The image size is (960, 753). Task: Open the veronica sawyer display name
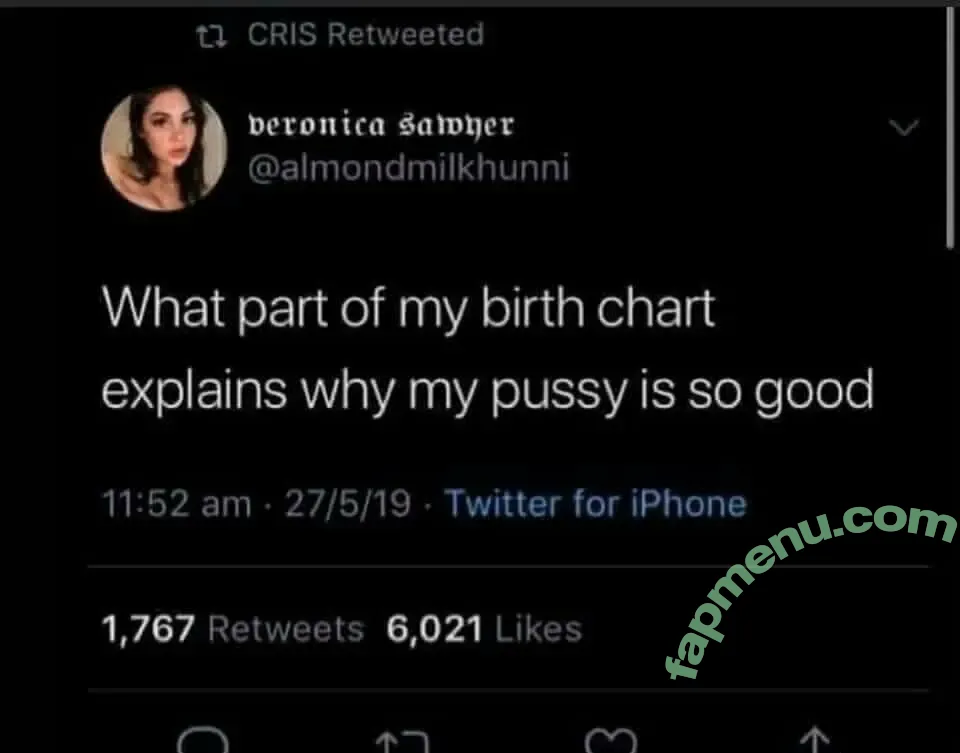pos(380,125)
